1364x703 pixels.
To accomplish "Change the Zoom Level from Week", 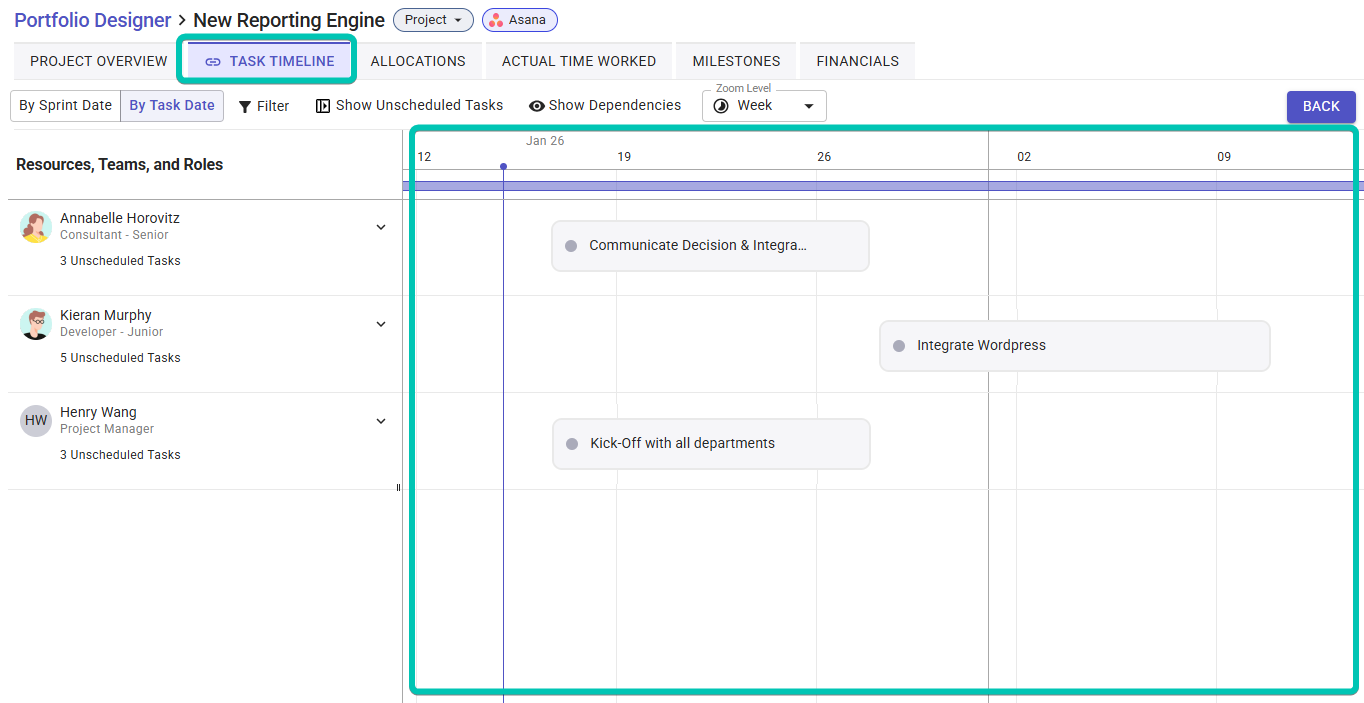I will tap(808, 106).
